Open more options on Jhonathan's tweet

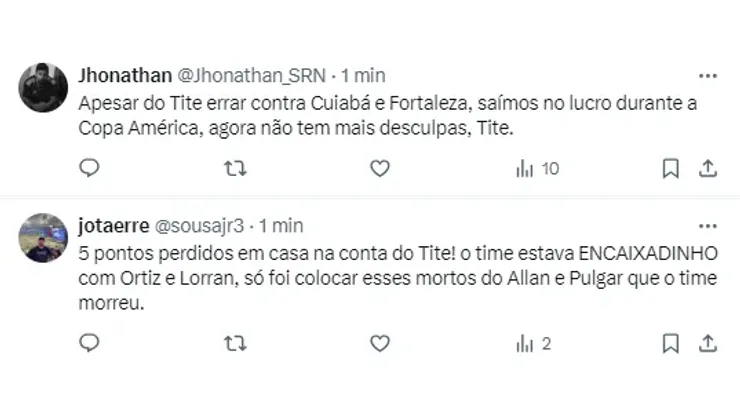(707, 76)
